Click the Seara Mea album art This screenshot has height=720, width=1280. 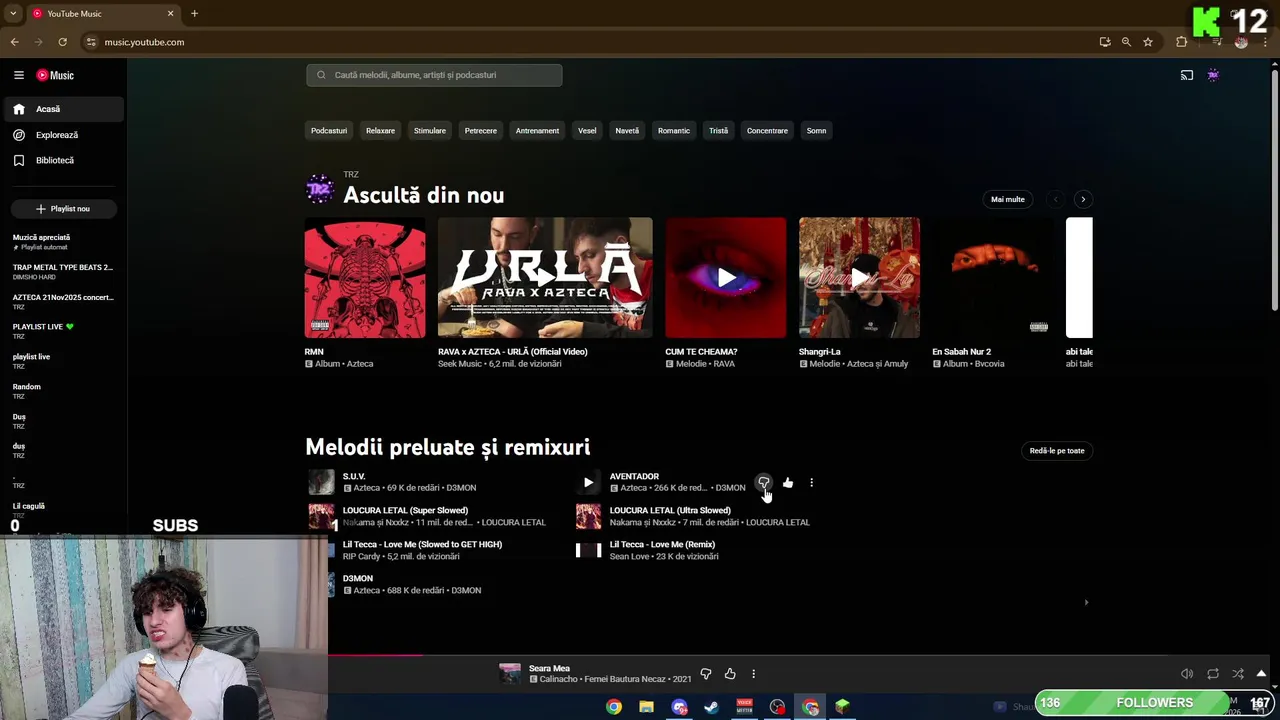point(510,674)
